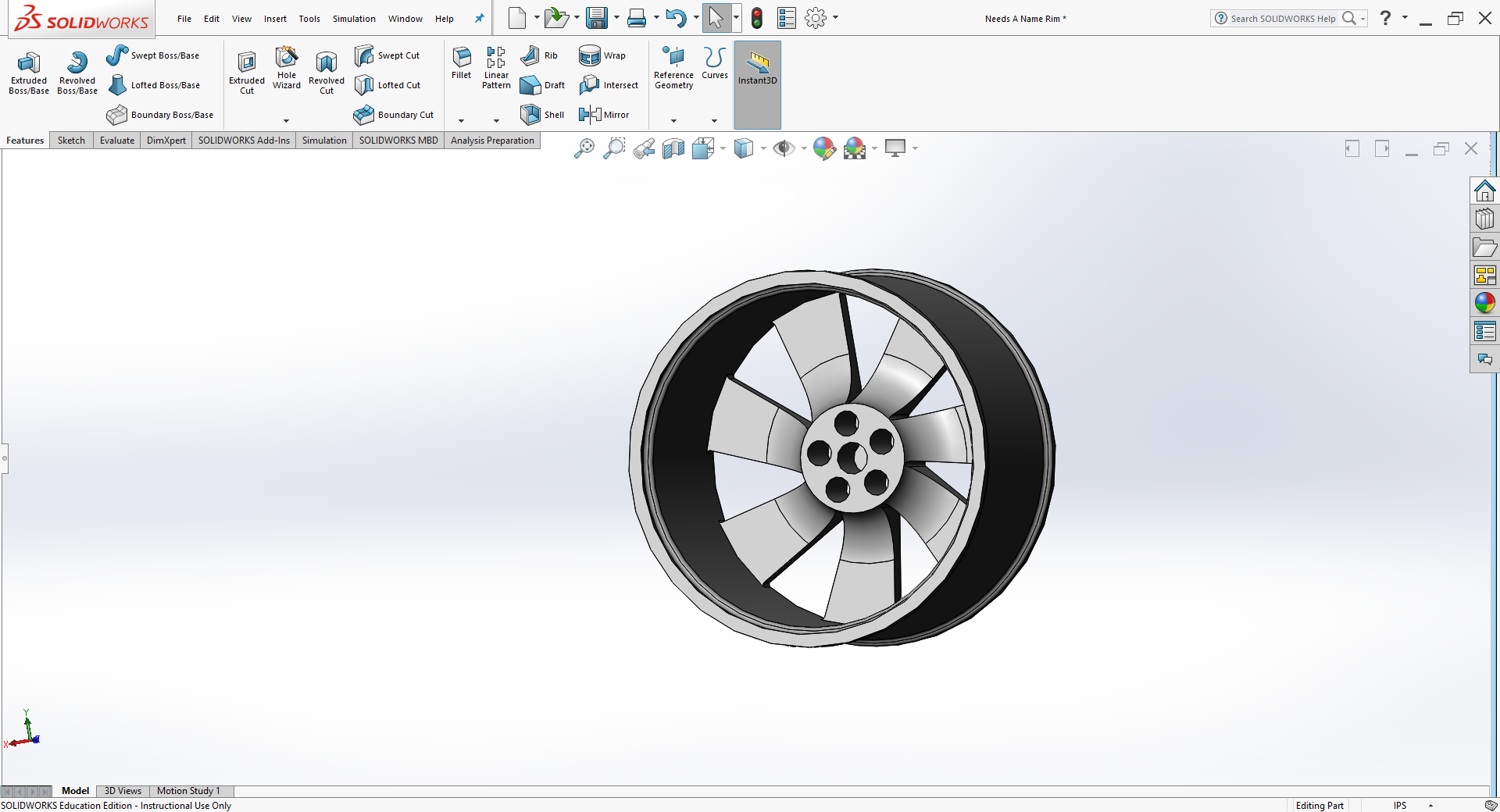The height and width of the screenshot is (812, 1500).
Task: Open the Appearances color ball panel
Action: [x=1484, y=302]
